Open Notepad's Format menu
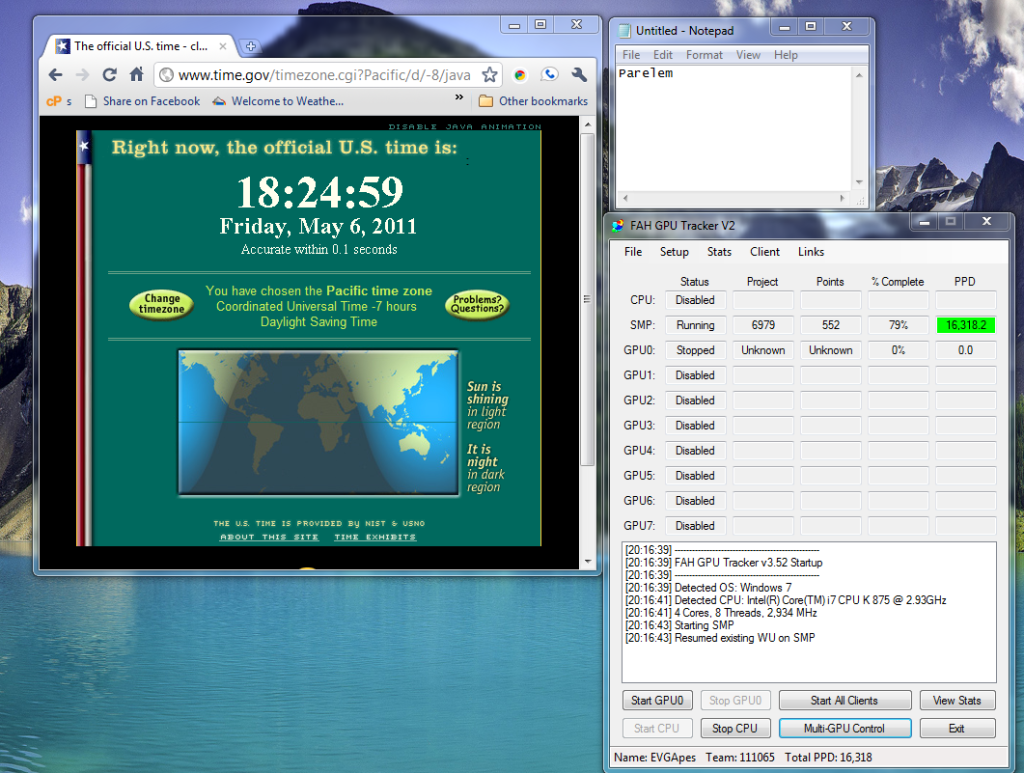The image size is (1024, 773). coord(704,55)
